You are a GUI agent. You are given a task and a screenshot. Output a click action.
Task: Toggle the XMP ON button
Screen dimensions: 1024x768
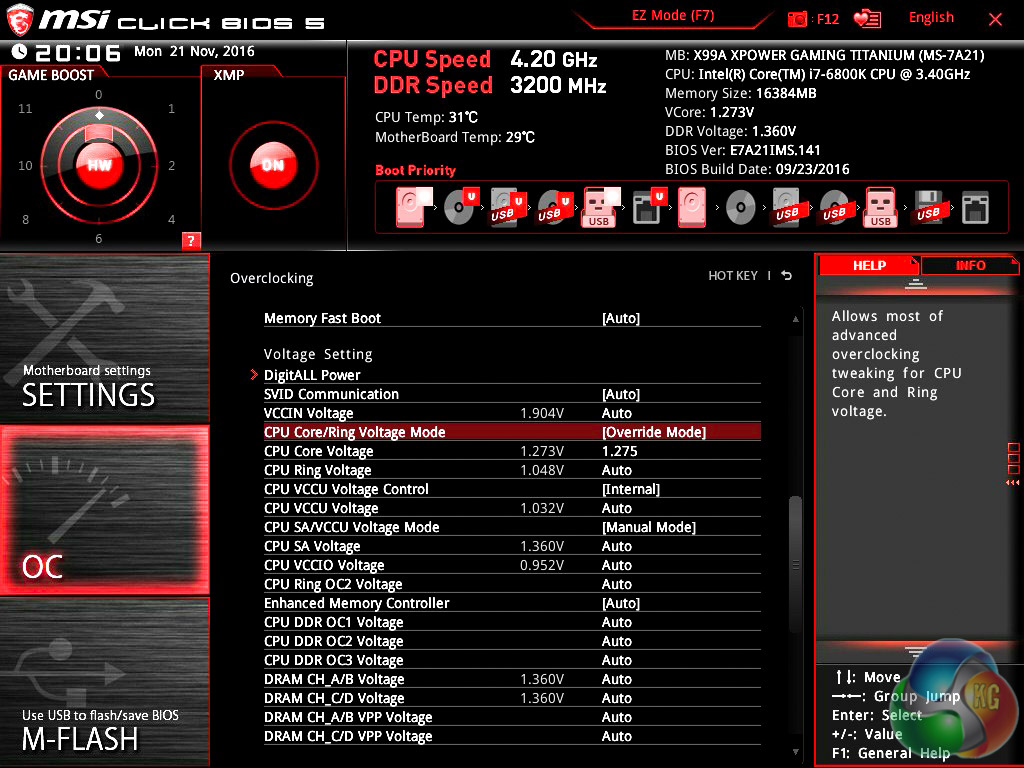click(x=274, y=165)
